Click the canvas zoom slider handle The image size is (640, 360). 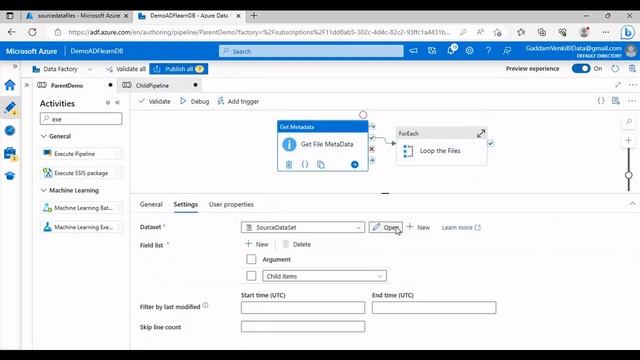click(x=629, y=175)
